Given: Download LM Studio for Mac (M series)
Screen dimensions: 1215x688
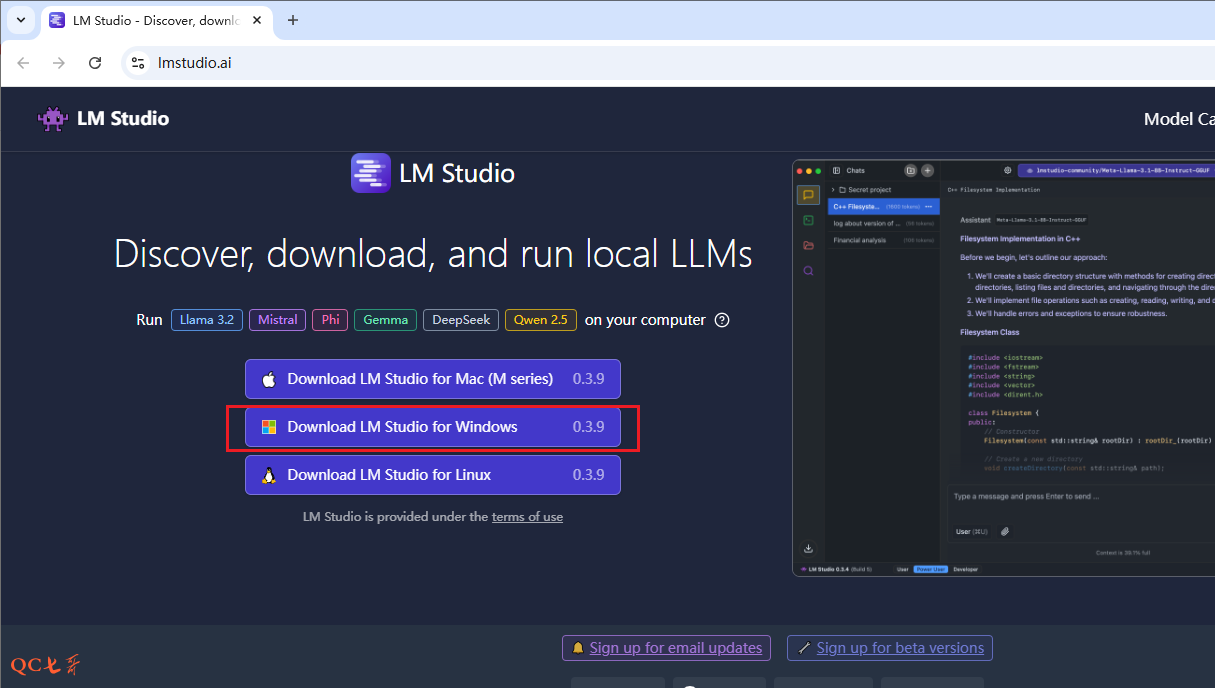Looking at the screenshot, I should coord(432,379).
